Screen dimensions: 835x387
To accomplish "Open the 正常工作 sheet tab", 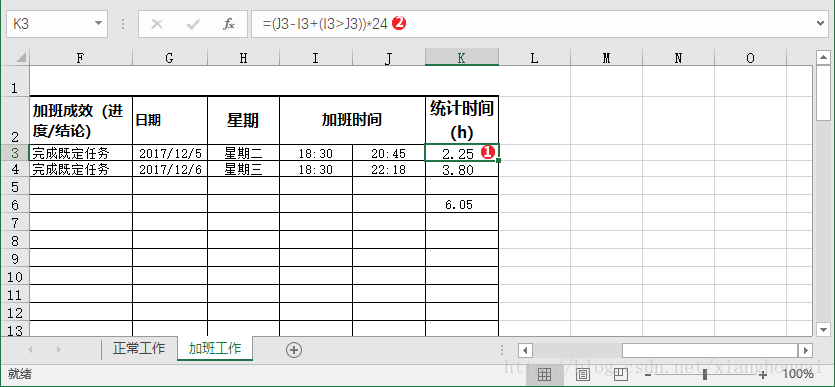I will (x=139, y=349).
